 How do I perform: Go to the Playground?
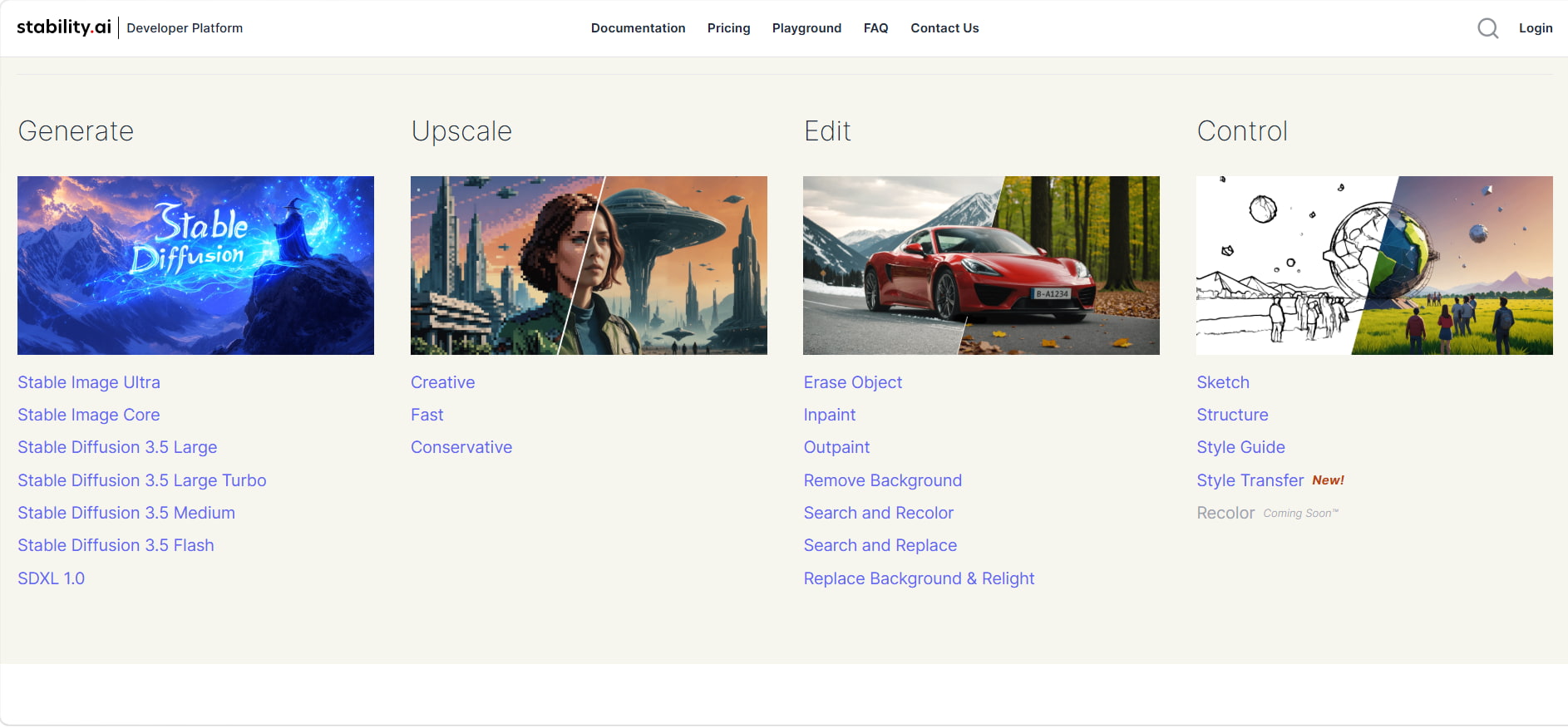tap(806, 28)
